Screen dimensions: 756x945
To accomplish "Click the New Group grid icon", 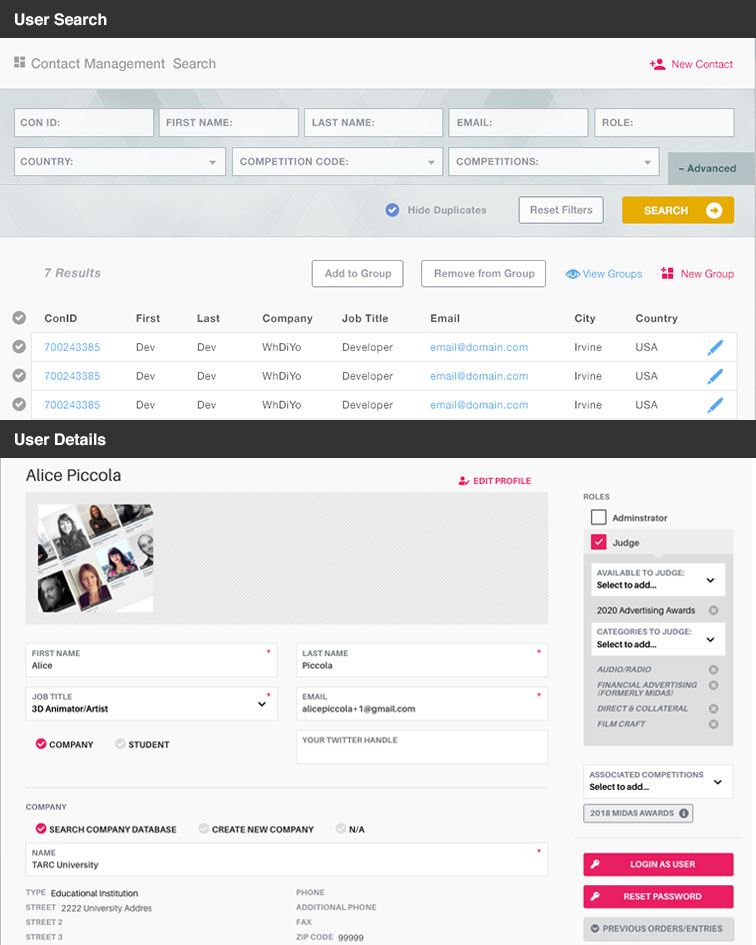I will pos(667,274).
